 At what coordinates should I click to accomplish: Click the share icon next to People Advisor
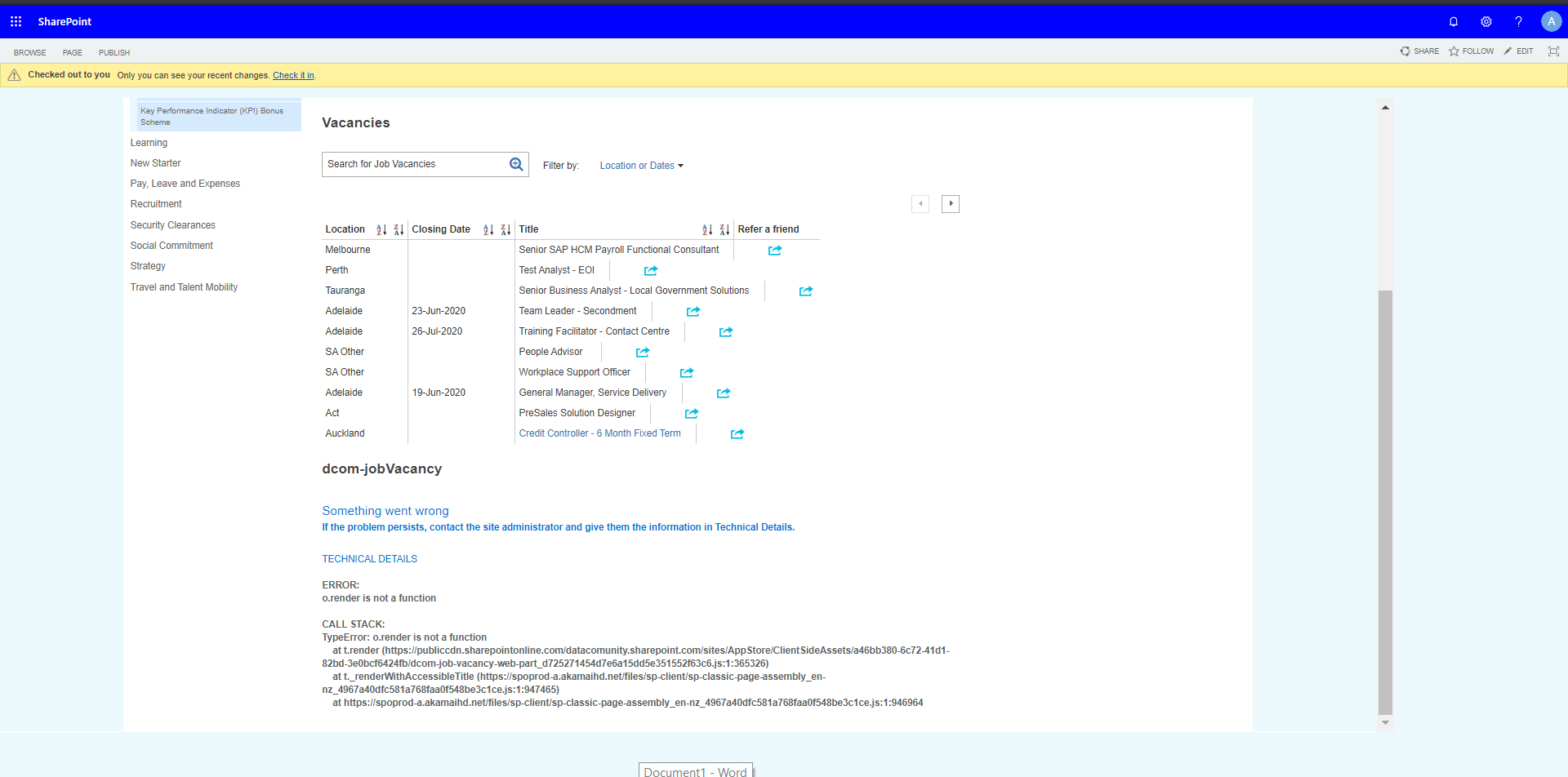click(x=642, y=352)
